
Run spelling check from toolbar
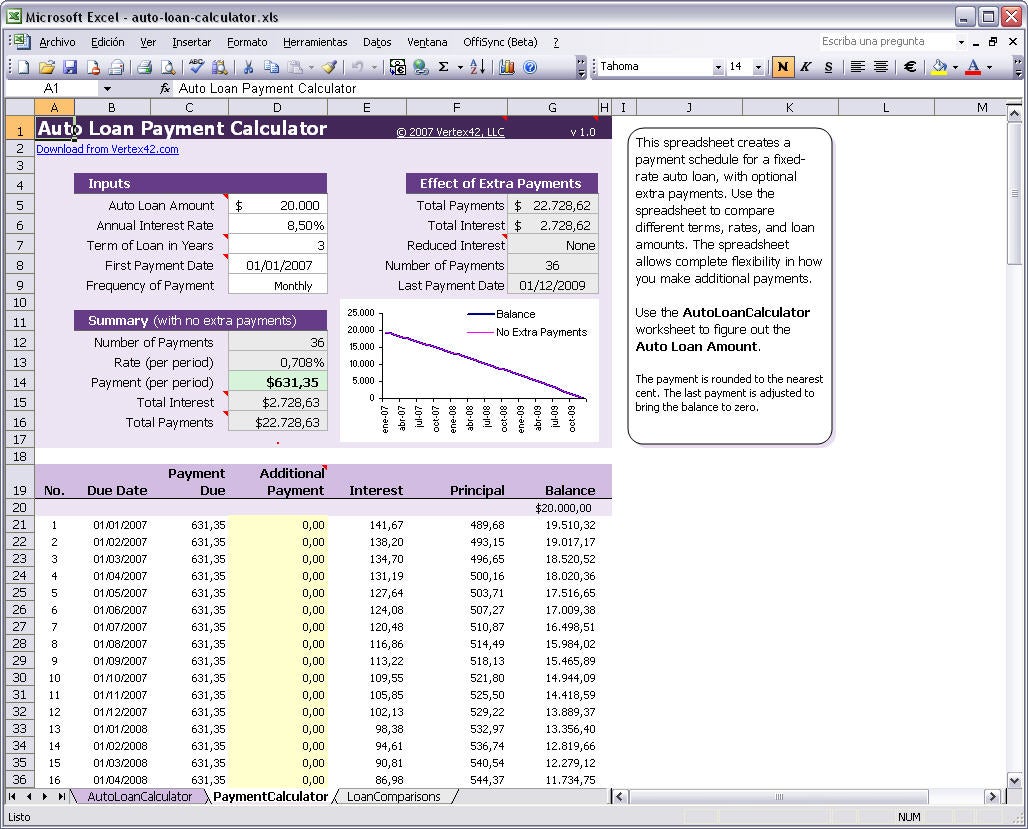pos(196,67)
